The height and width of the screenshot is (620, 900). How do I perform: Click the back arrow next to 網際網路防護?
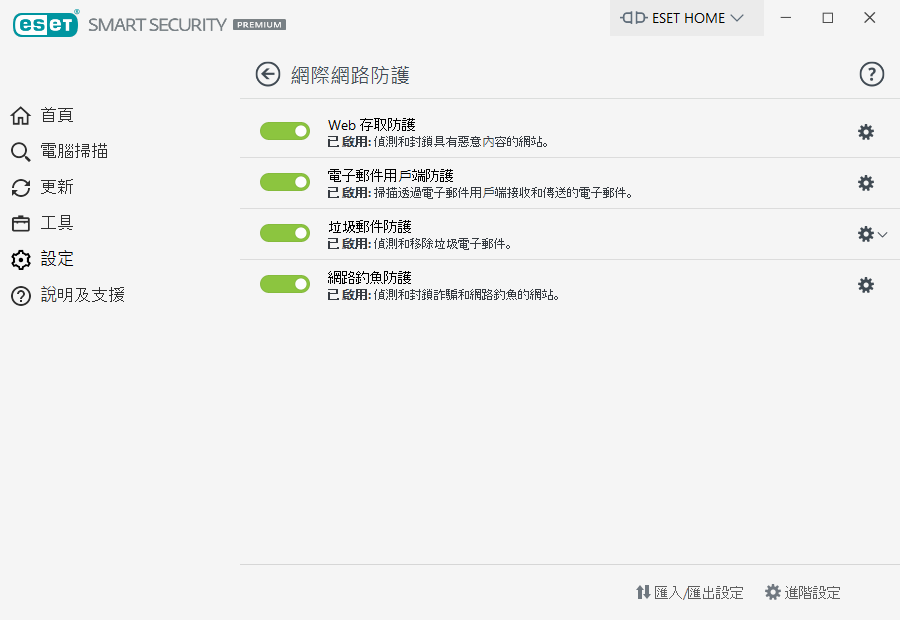point(267,74)
